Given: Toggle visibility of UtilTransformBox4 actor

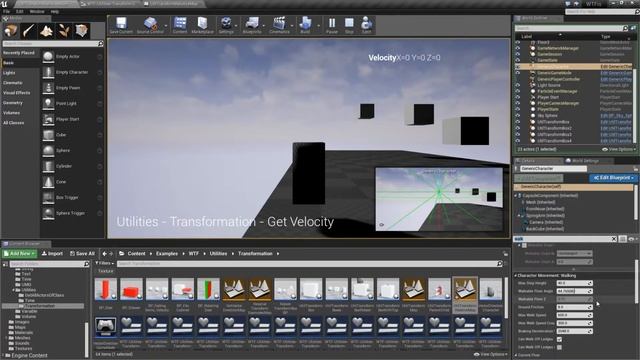Looking at the screenshot, I should pyautogui.click(x=518, y=140).
